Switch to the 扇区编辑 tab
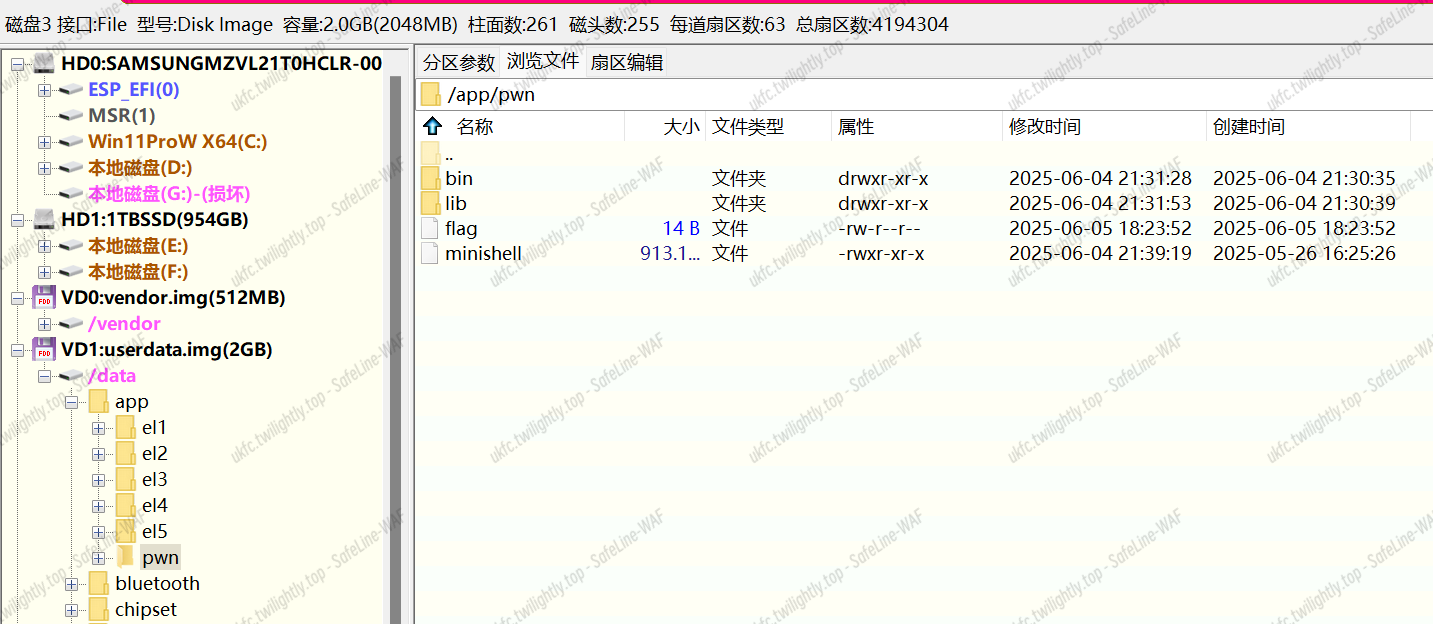 [x=626, y=63]
